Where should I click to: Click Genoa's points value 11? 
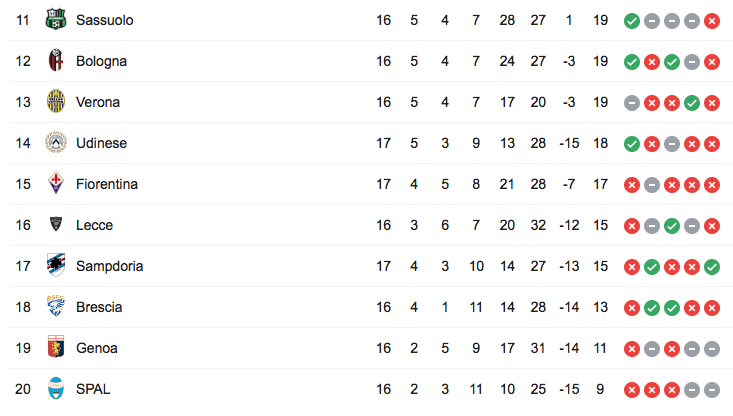coord(600,348)
